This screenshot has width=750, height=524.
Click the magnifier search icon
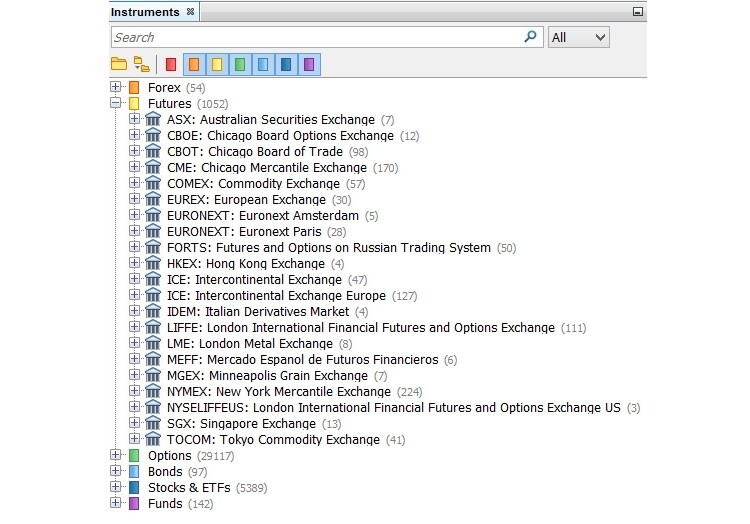530,37
